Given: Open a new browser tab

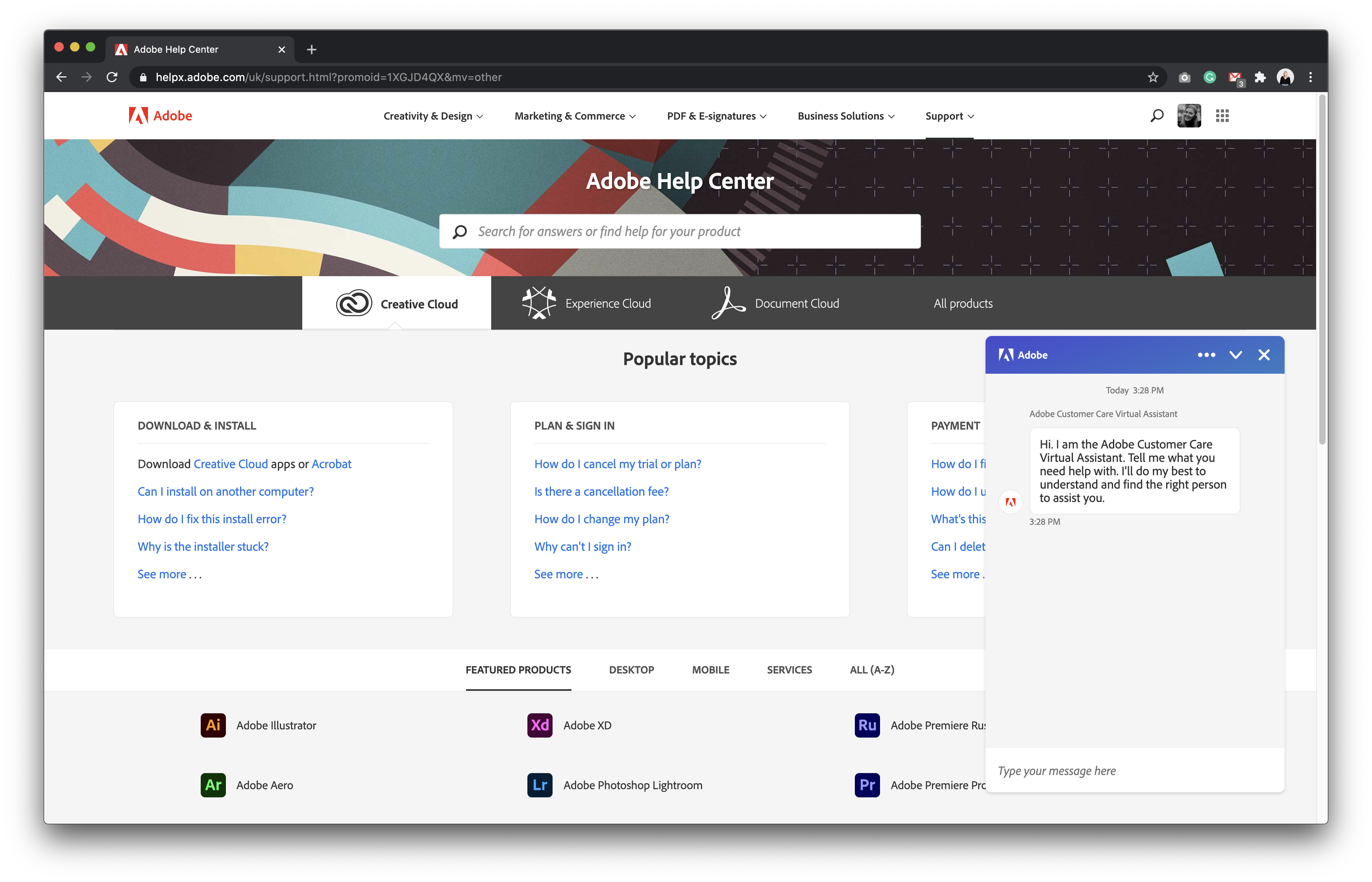Looking at the screenshot, I should tap(311, 50).
